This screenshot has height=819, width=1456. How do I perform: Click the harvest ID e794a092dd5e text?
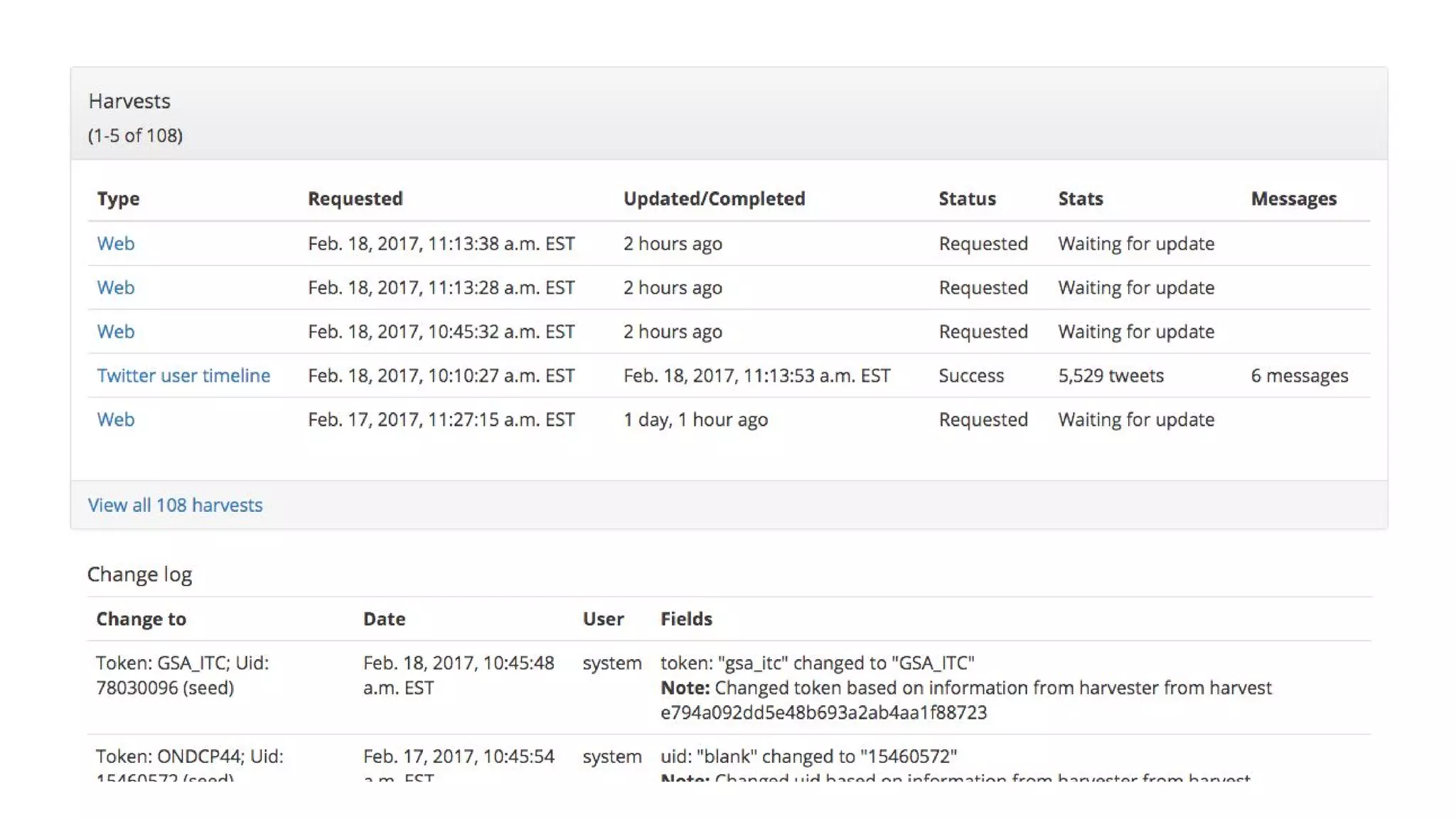pos(823,712)
